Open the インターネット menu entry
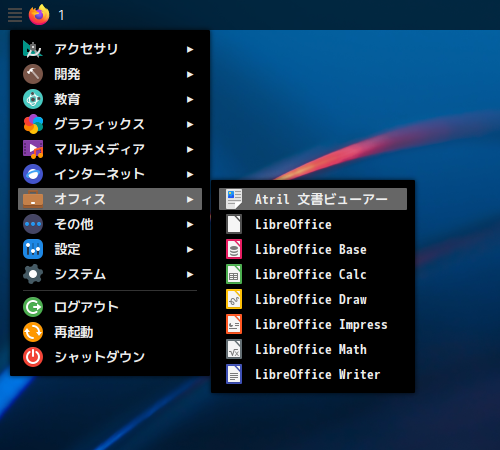This screenshot has width=500, height=450. (x=110, y=174)
